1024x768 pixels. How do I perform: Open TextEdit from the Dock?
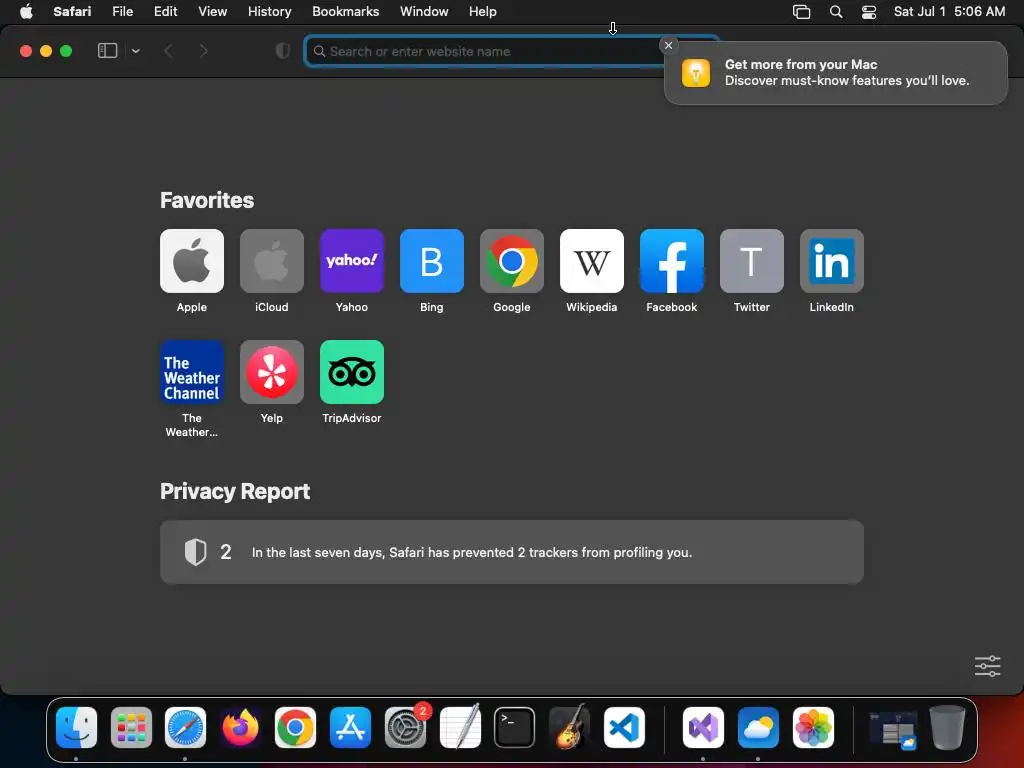(460, 727)
